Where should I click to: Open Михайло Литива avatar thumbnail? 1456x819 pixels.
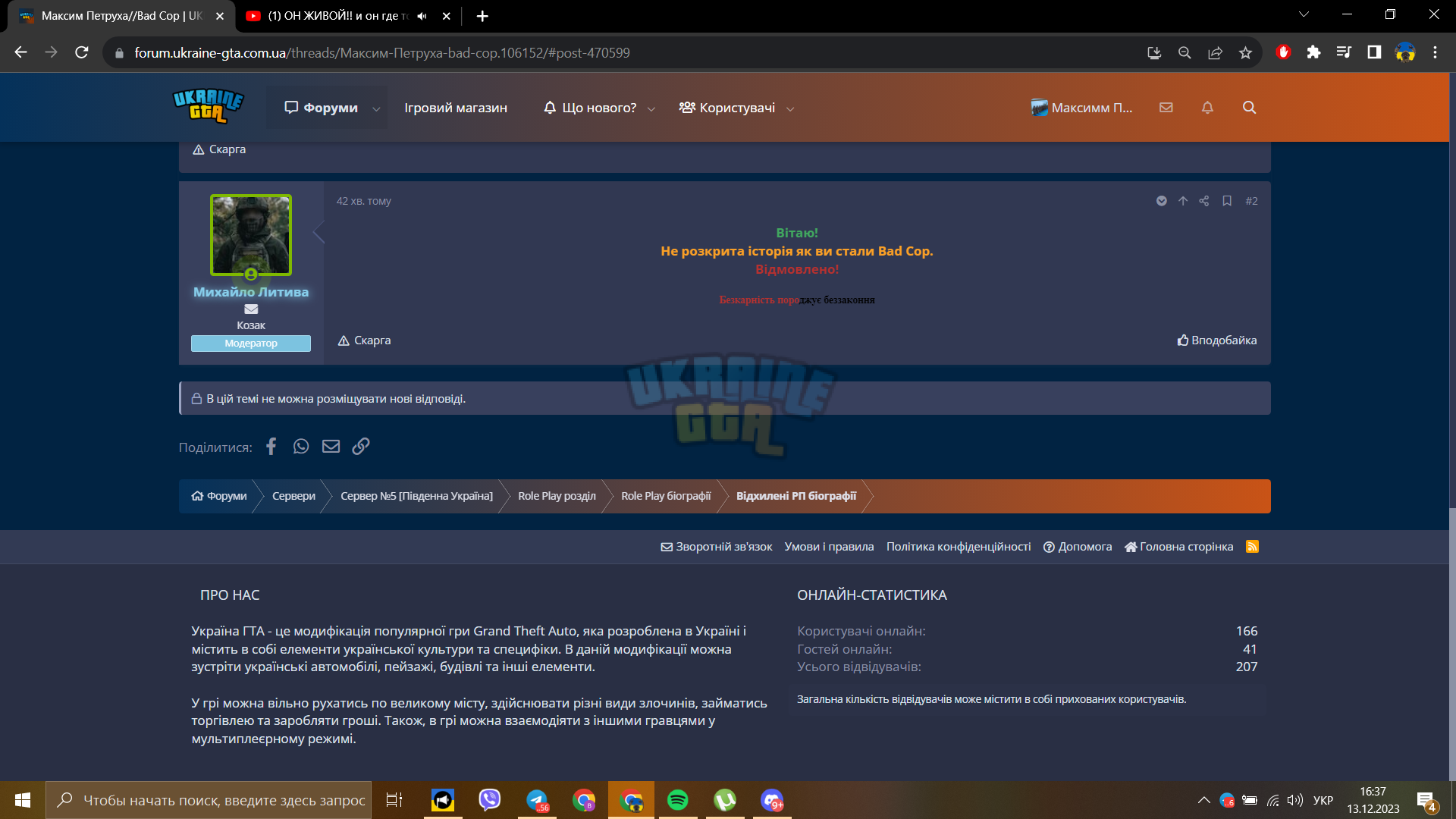tap(251, 235)
